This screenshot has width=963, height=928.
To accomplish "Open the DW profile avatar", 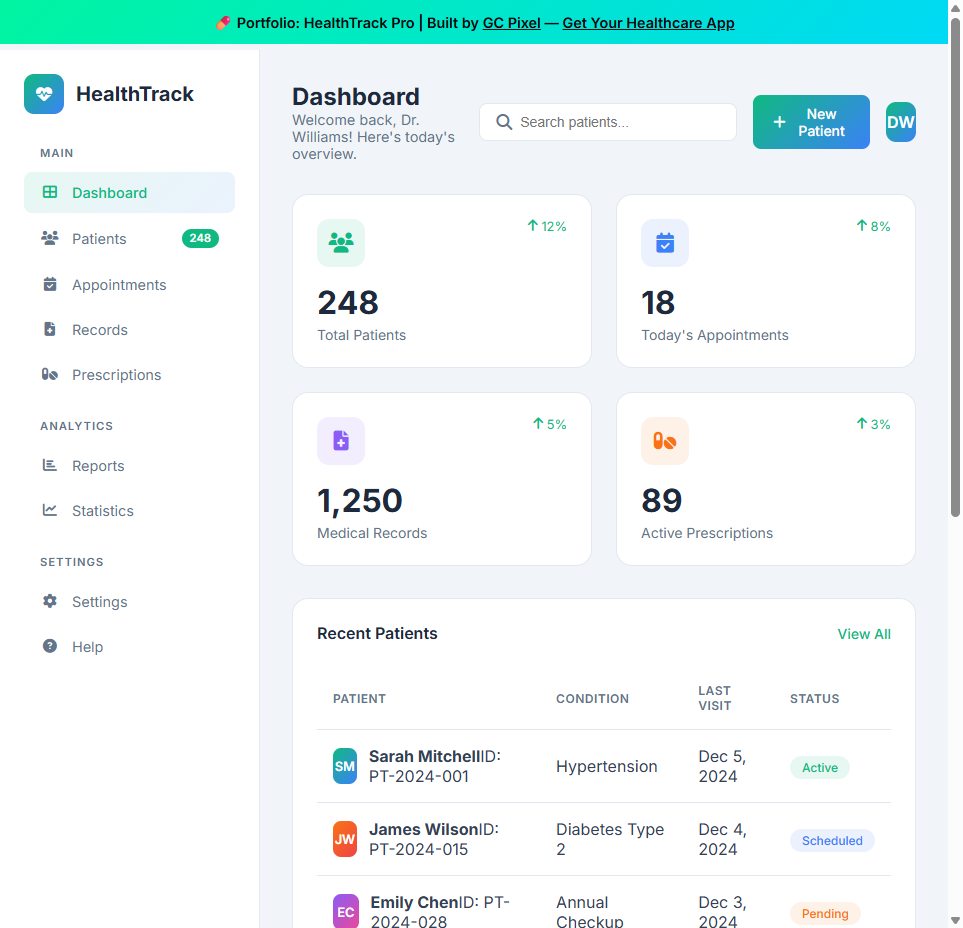I will tap(900, 121).
